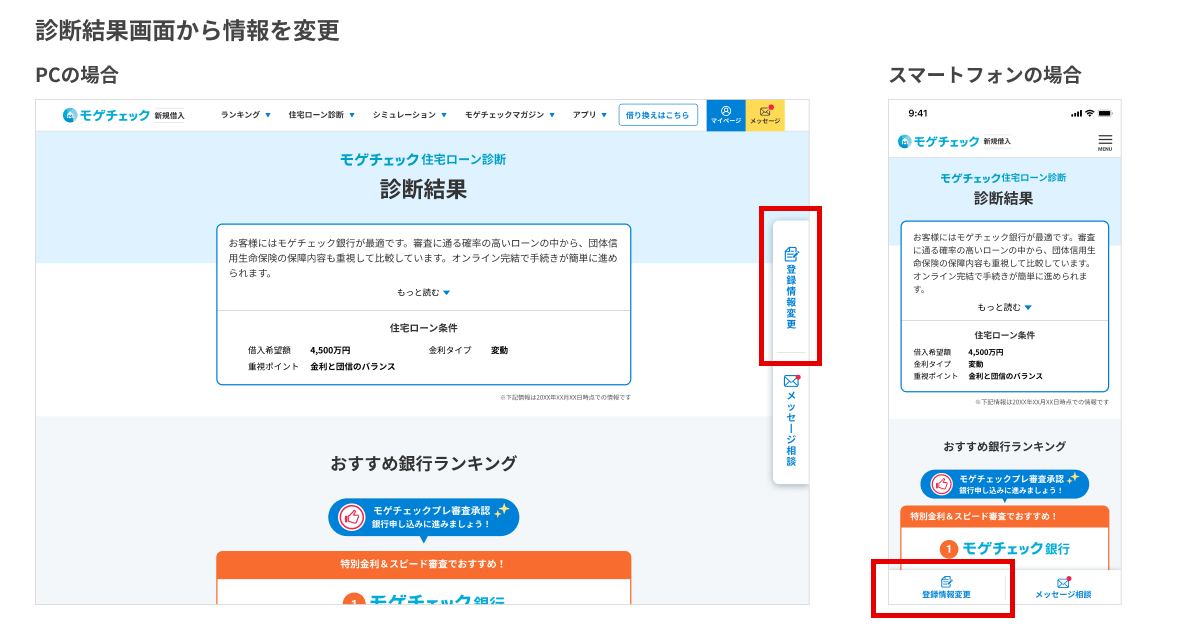Expand the 住宅ローン診断 dropdown menu

[321, 115]
